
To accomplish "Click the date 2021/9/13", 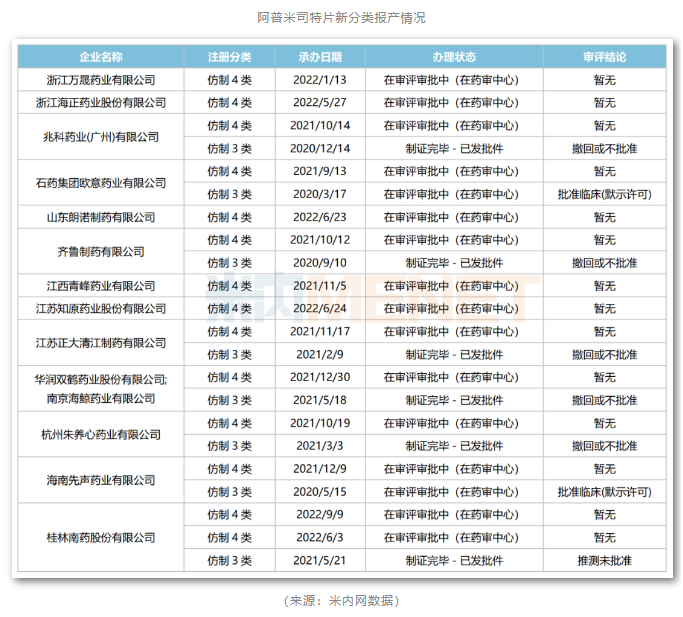I will pos(320,171).
